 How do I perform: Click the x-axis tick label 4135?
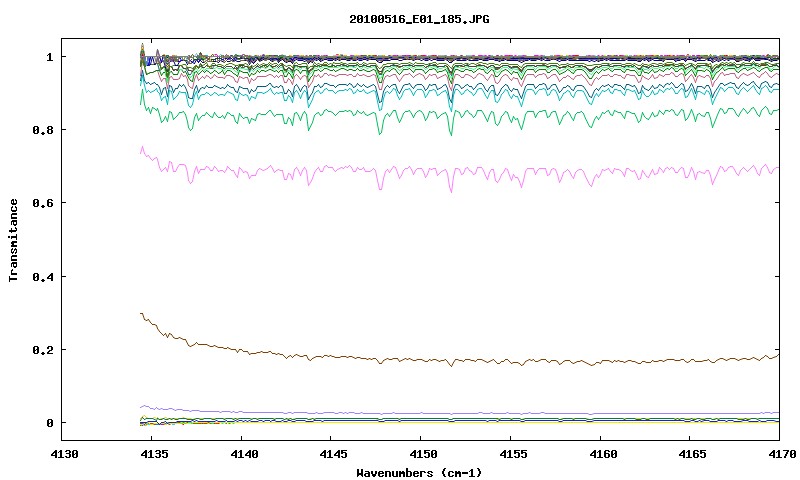pos(154,453)
